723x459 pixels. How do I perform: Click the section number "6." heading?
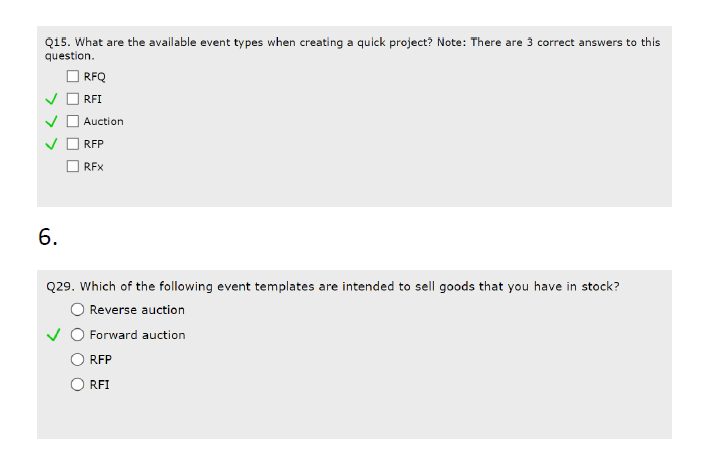tap(48, 237)
